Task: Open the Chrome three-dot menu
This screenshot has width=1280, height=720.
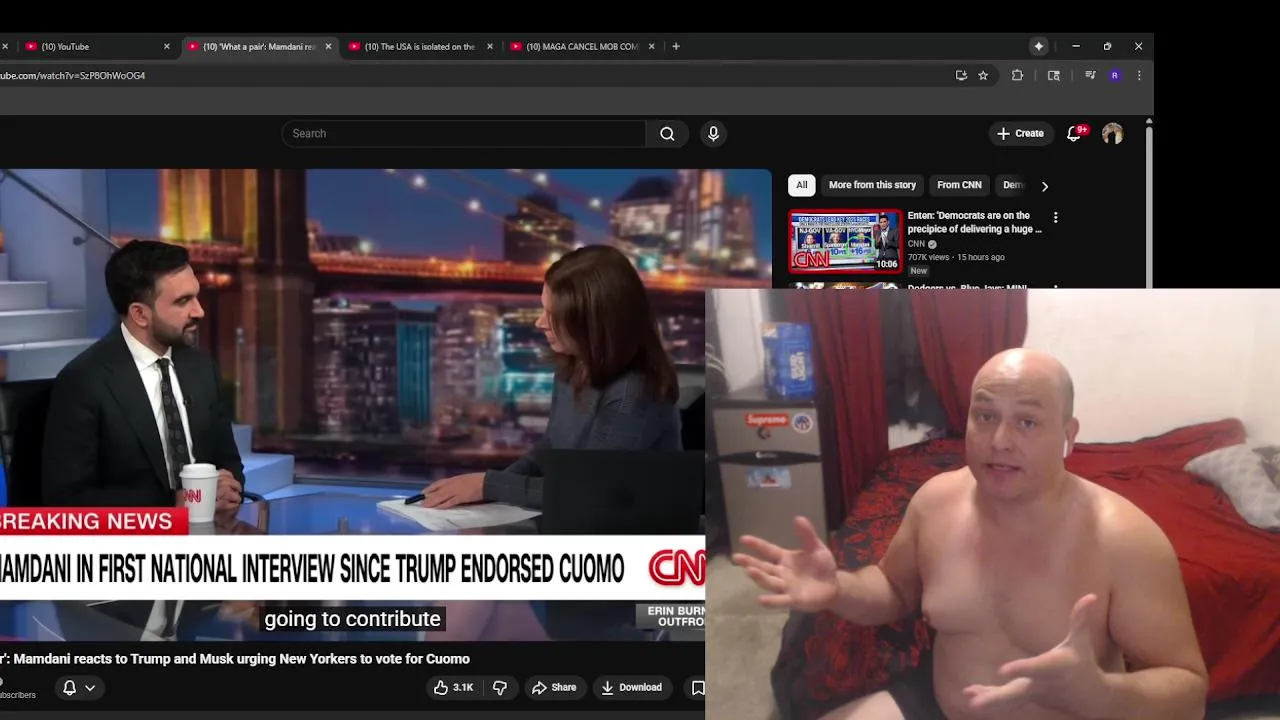Action: coord(1139,75)
